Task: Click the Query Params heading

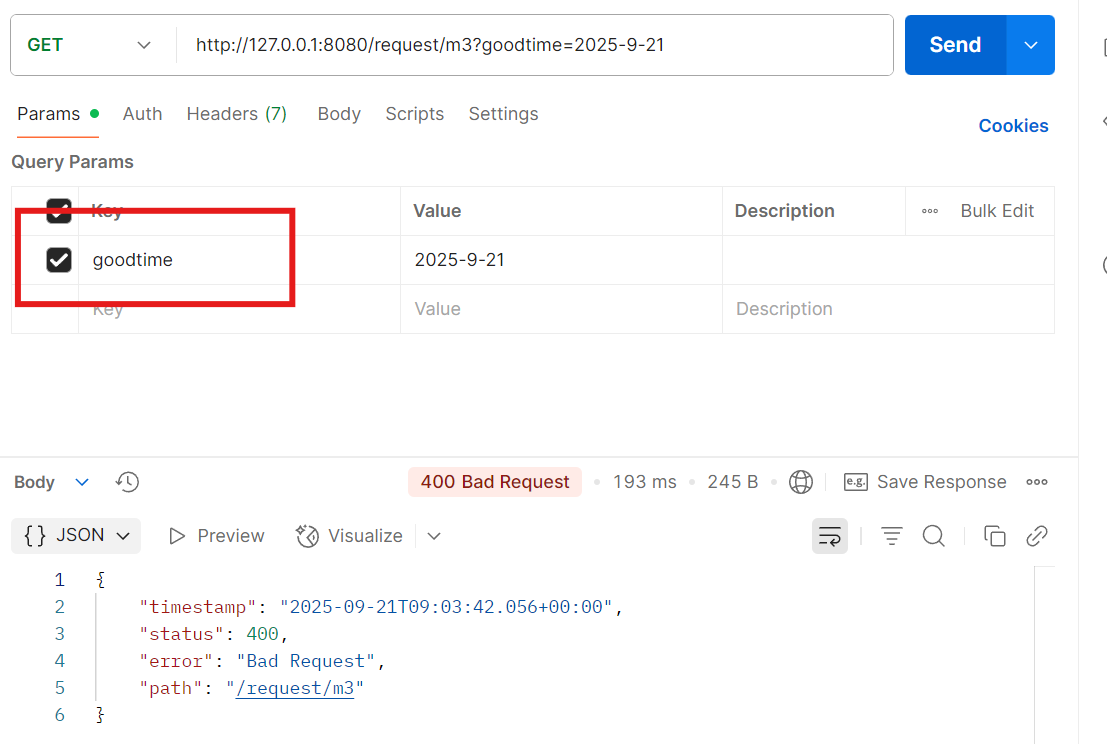Action: (72, 162)
